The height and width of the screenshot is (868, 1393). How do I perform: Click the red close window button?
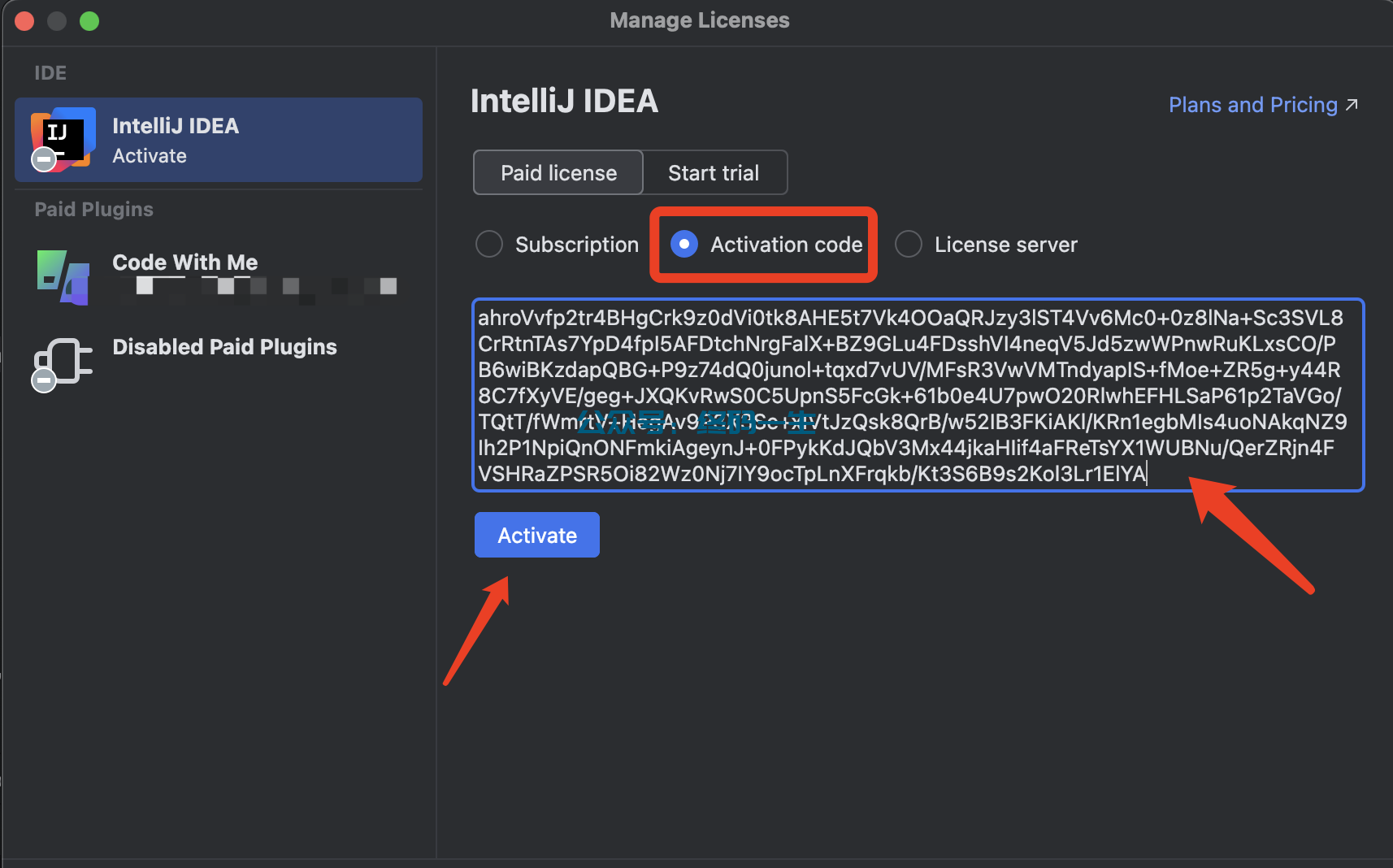tap(24, 21)
